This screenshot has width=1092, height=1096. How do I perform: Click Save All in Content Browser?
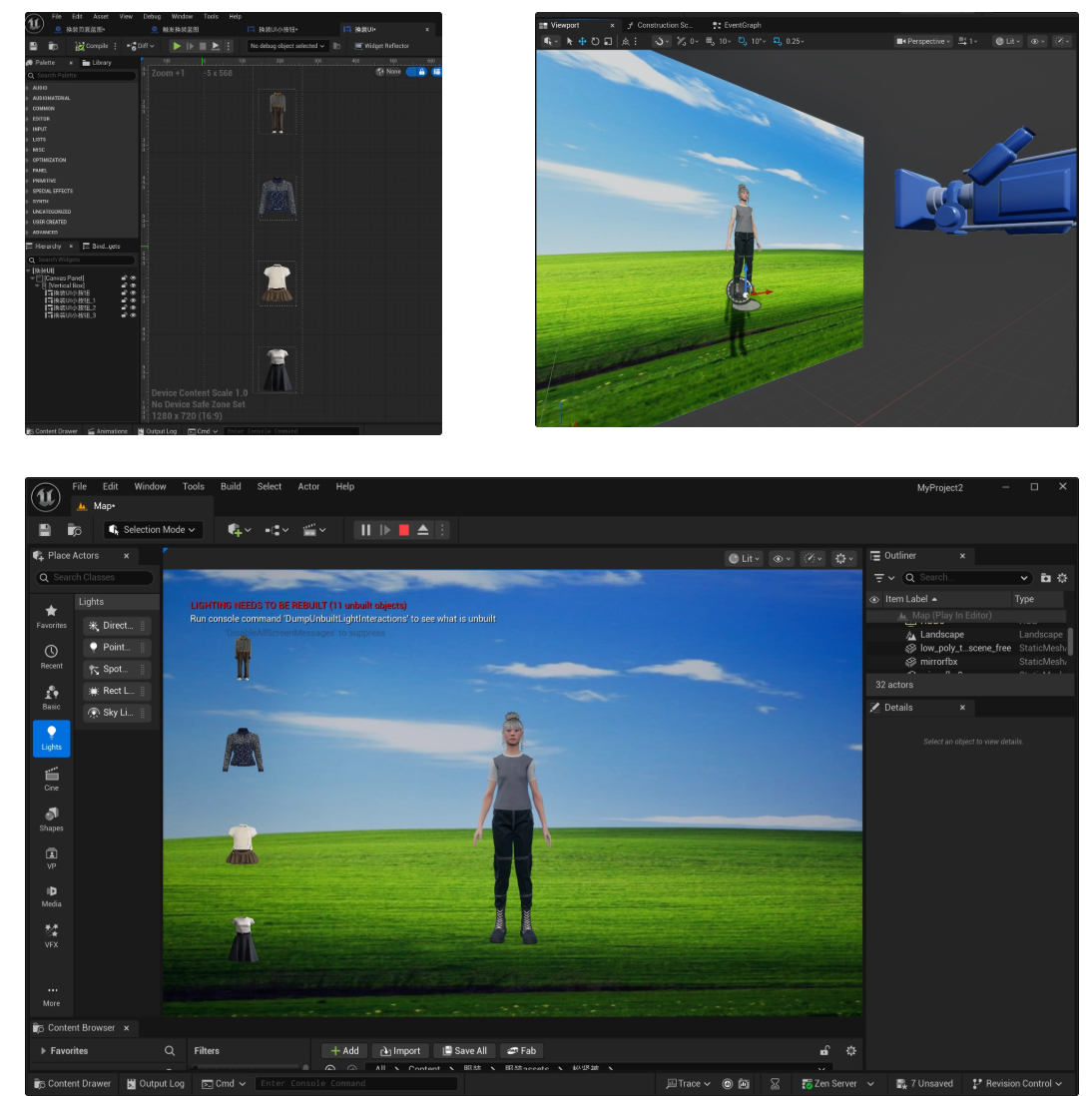(x=465, y=1050)
